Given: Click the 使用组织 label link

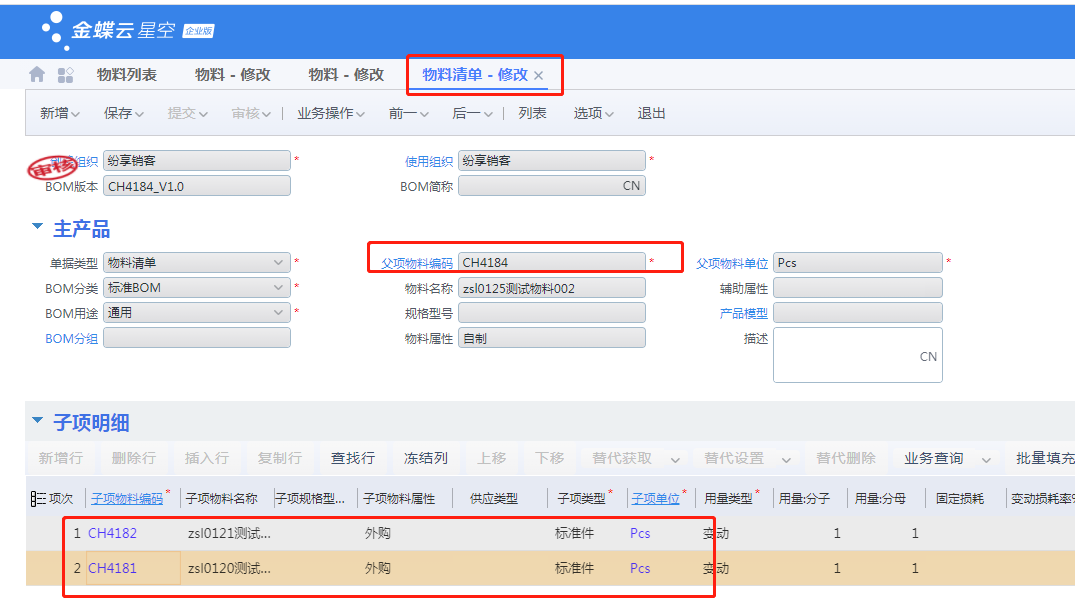Looking at the screenshot, I should point(428,162).
